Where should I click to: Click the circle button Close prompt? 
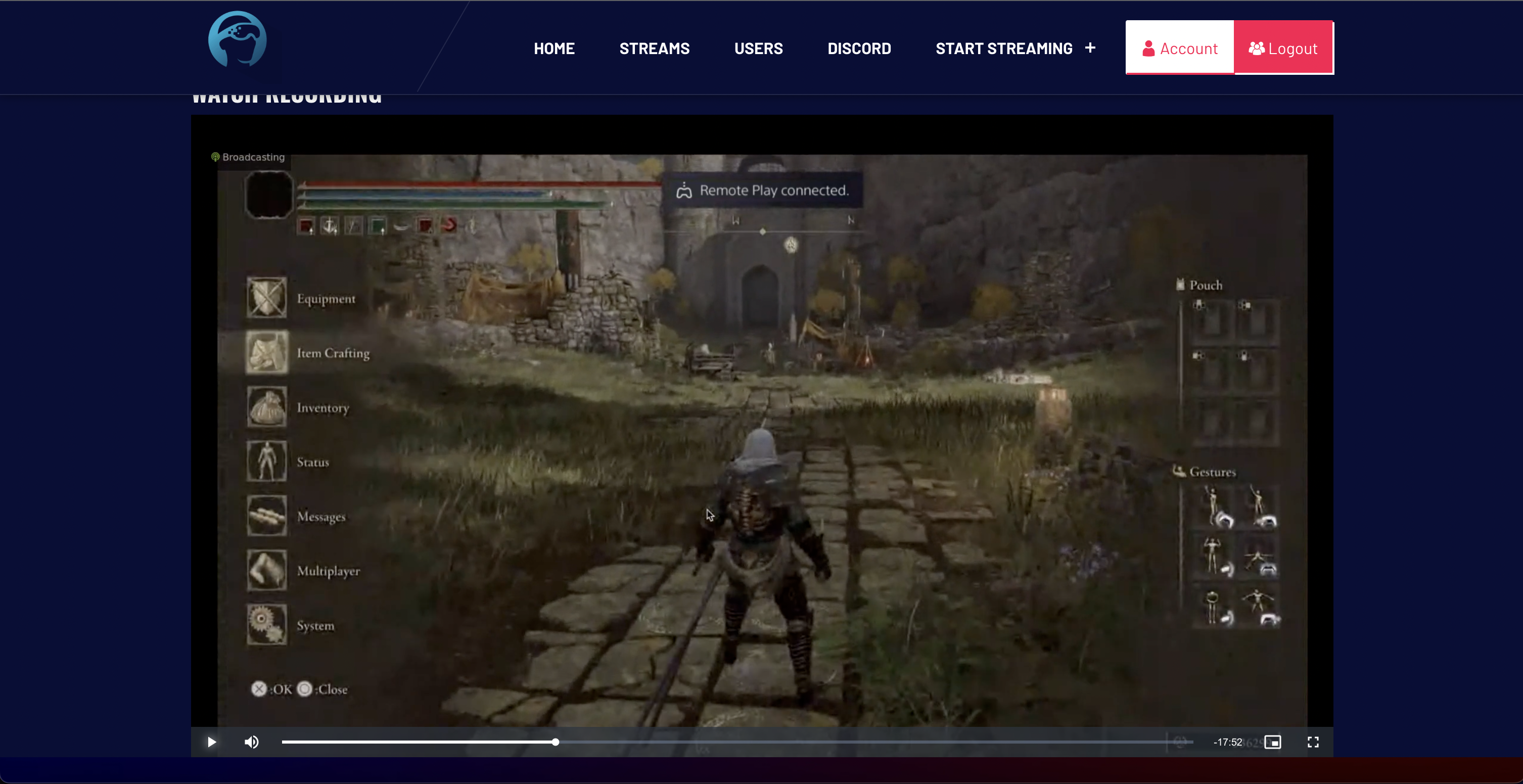click(322, 689)
